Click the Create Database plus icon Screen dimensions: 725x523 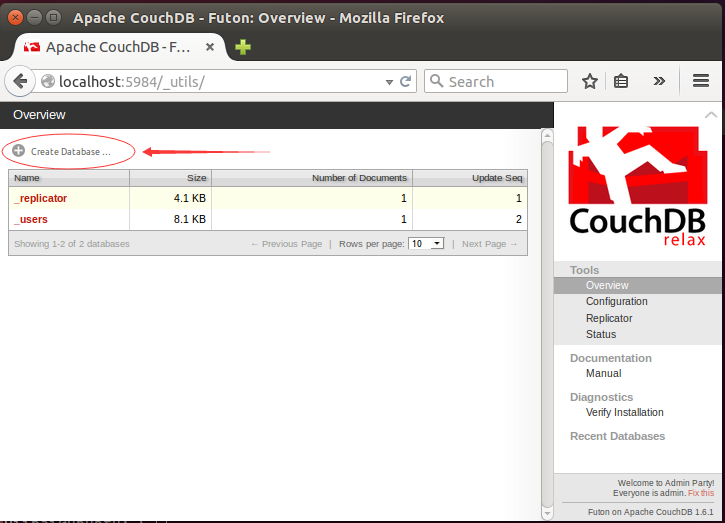pyautogui.click(x=19, y=151)
